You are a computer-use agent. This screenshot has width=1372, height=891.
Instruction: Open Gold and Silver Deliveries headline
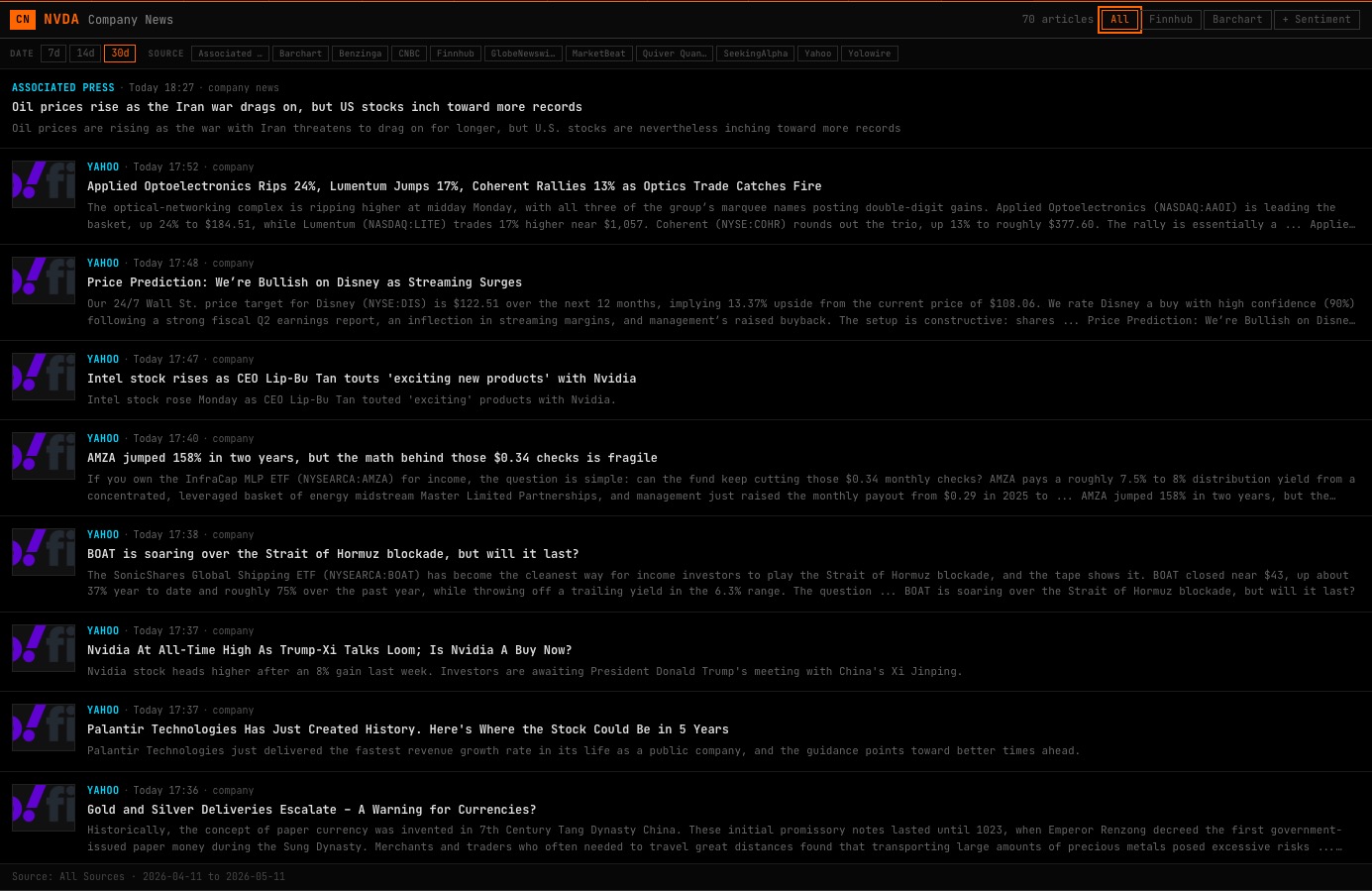(311, 810)
